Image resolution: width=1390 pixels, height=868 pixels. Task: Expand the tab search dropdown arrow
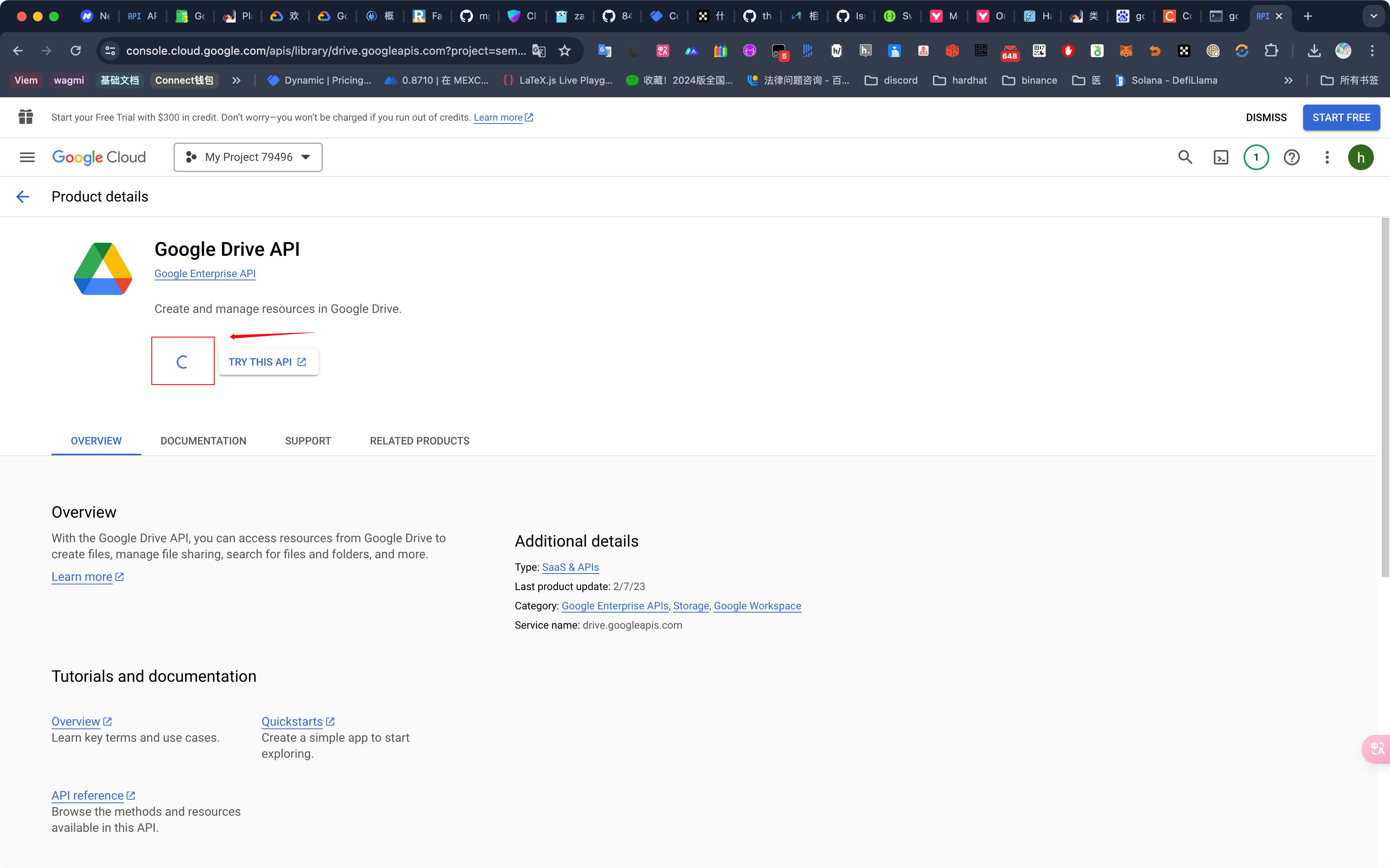(x=1374, y=16)
